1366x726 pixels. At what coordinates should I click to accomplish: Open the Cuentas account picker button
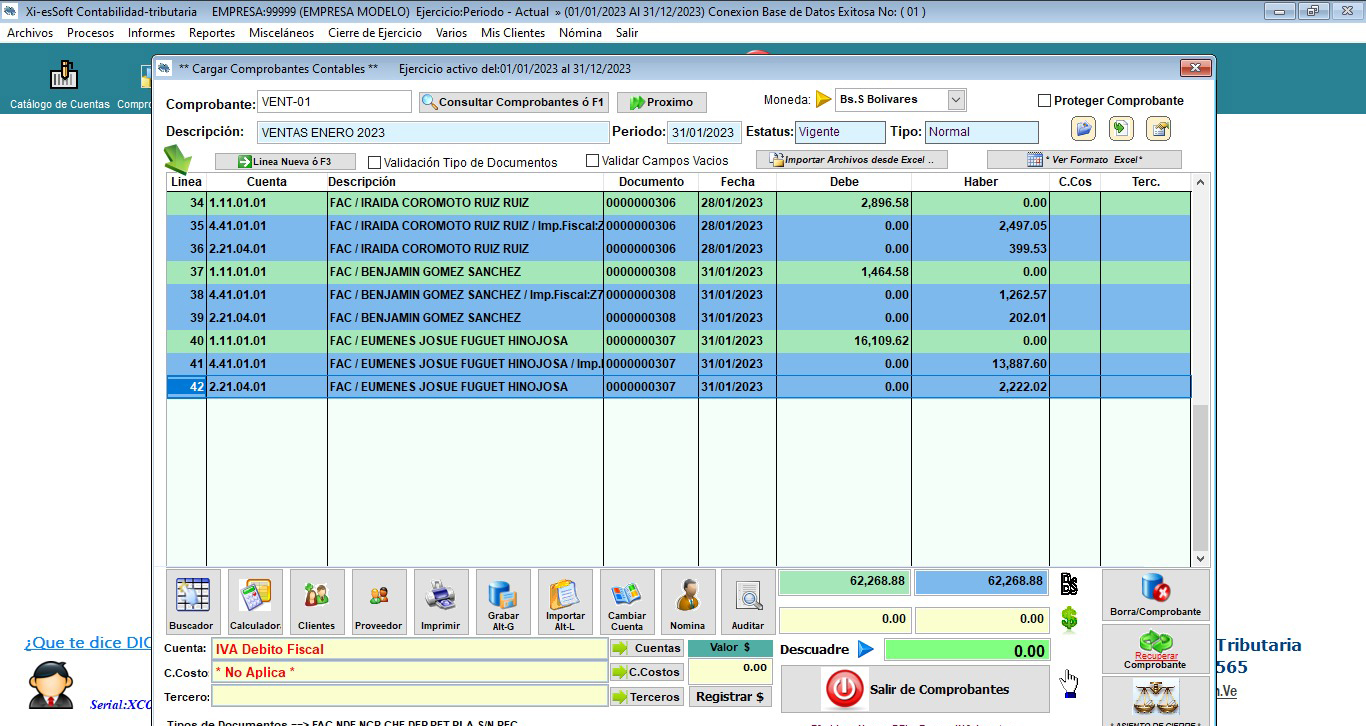tap(648, 648)
